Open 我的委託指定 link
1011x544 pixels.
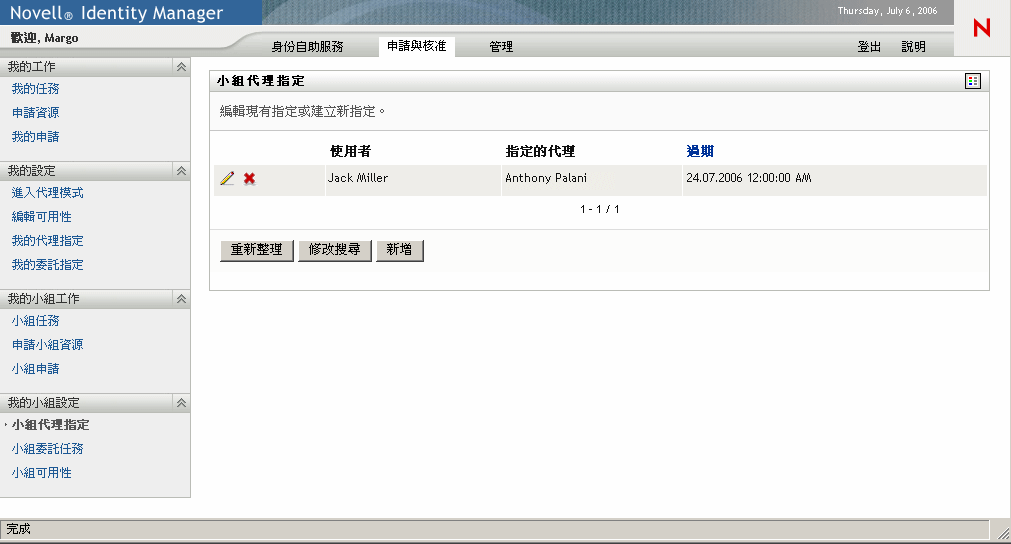point(48,265)
